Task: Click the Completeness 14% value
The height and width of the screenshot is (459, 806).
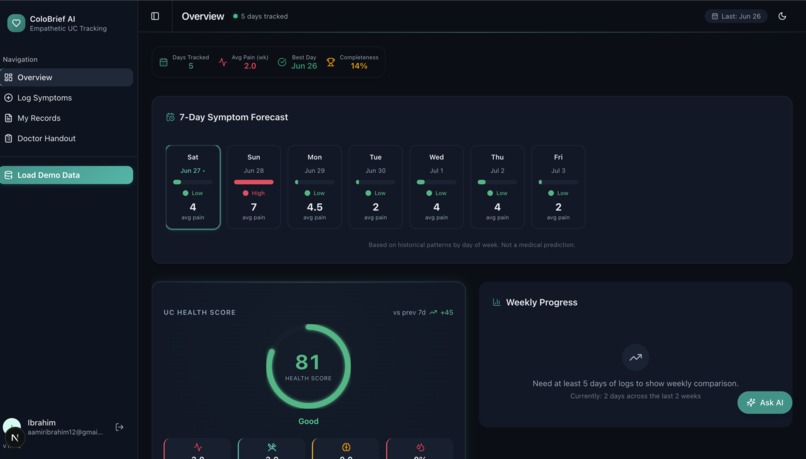Action: pos(359,66)
